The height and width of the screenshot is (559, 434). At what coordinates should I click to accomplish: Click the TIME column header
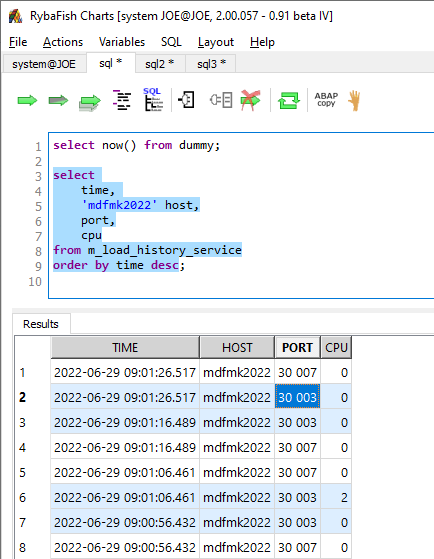point(125,347)
